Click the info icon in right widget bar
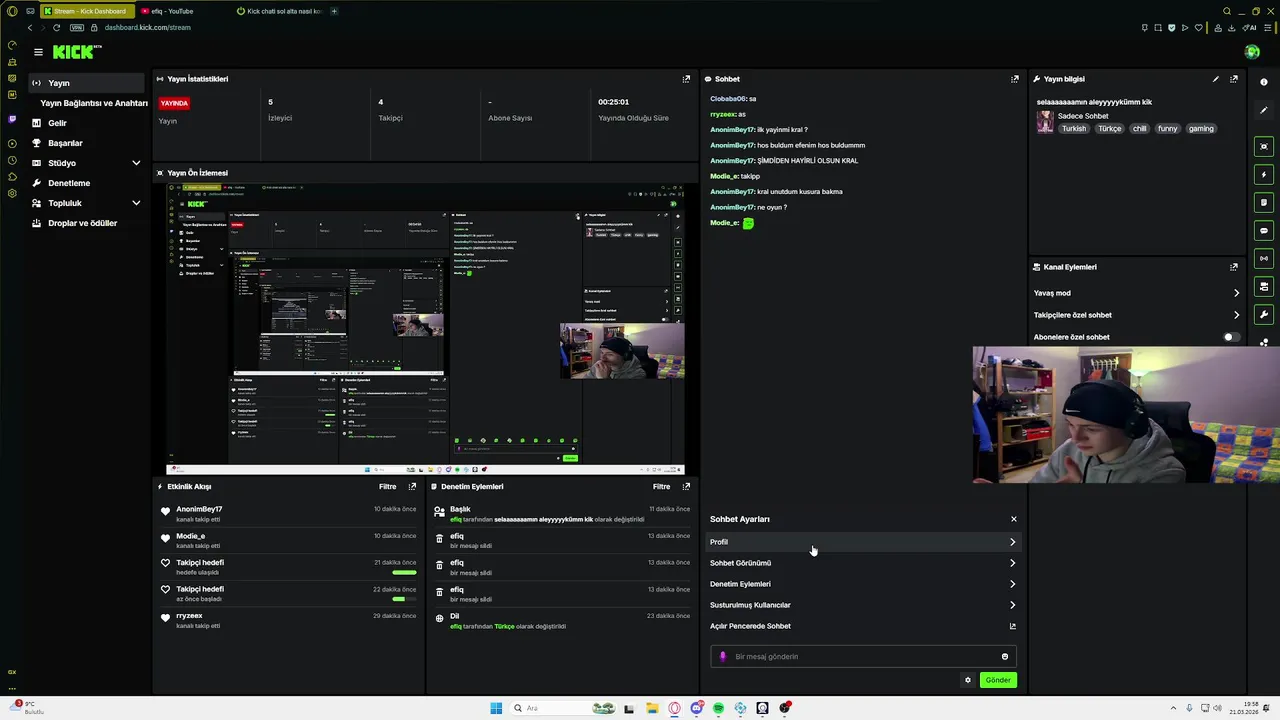This screenshot has width=1280, height=720. (x=1264, y=82)
